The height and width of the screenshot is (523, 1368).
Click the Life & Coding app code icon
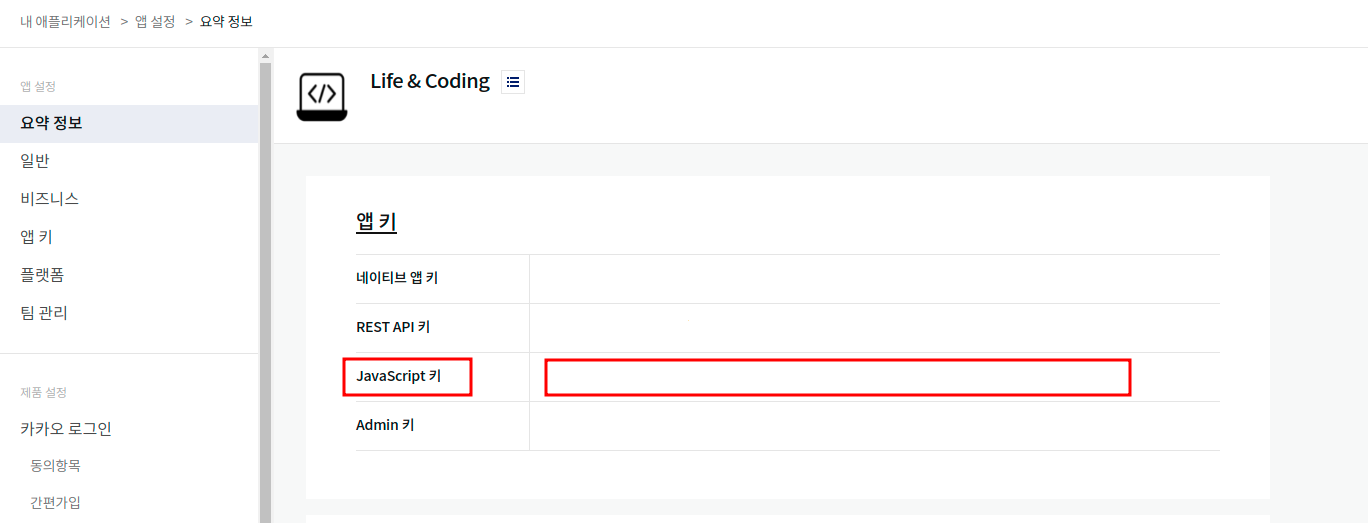322,96
